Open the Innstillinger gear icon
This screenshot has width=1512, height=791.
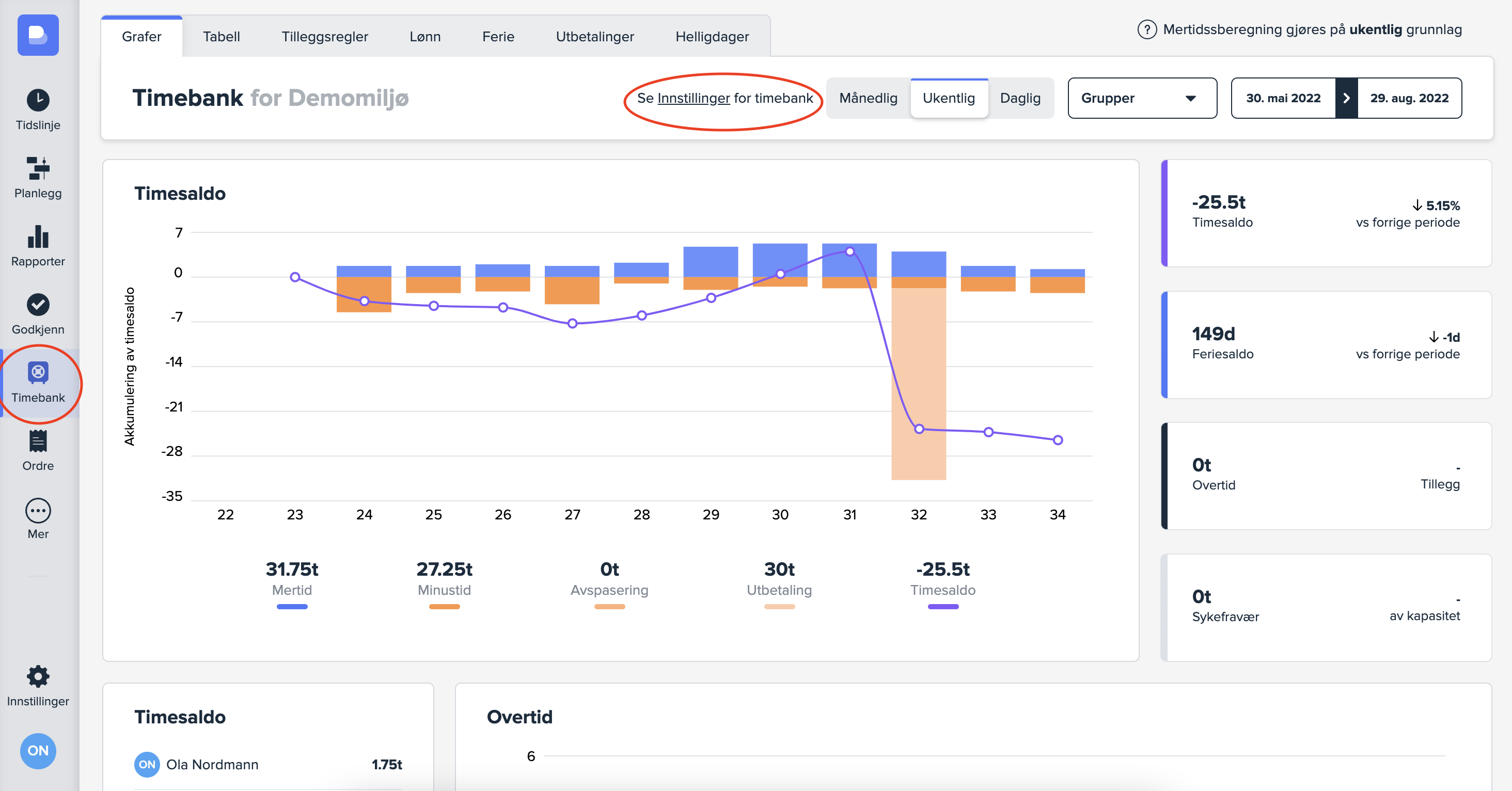click(x=38, y=676)
